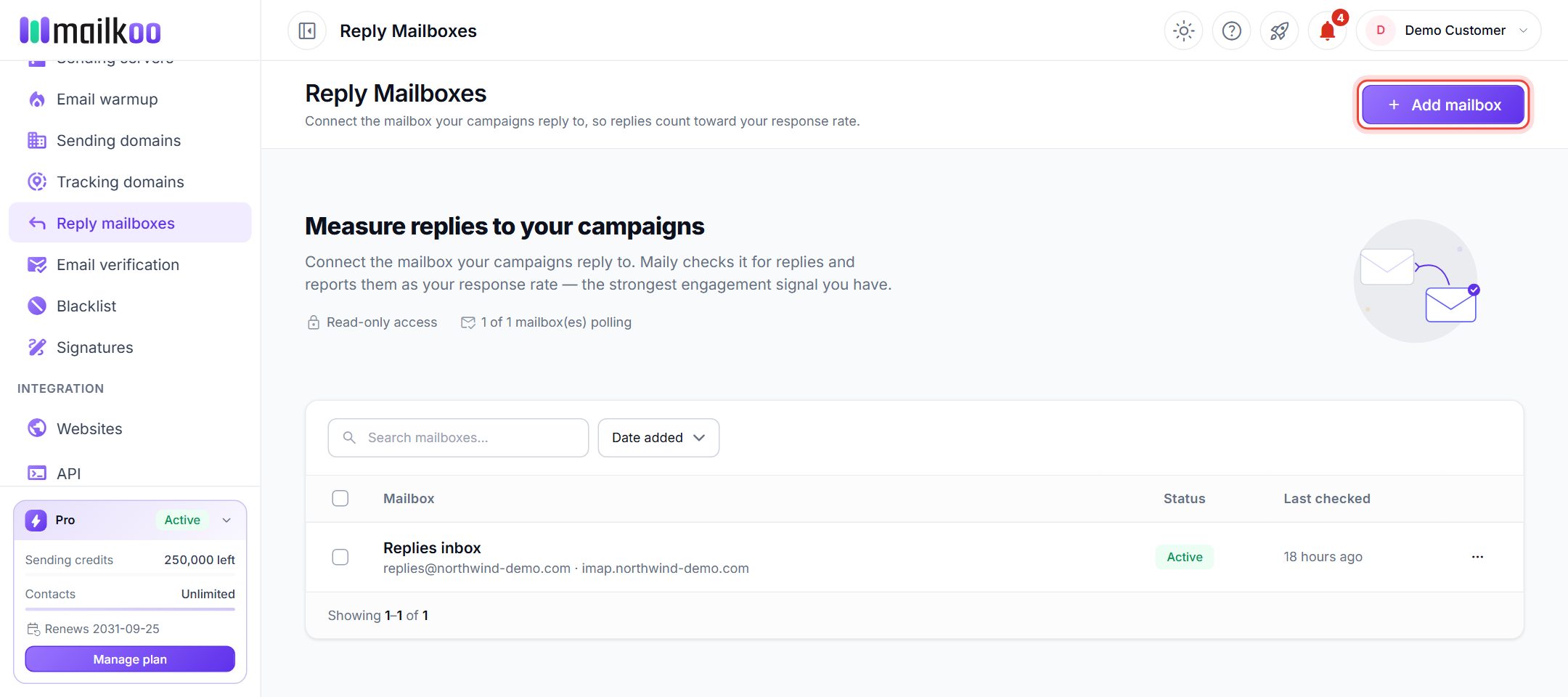Click the Websites globe icon
This screenshot has height=697, width=1568.
tap(37, 429)
